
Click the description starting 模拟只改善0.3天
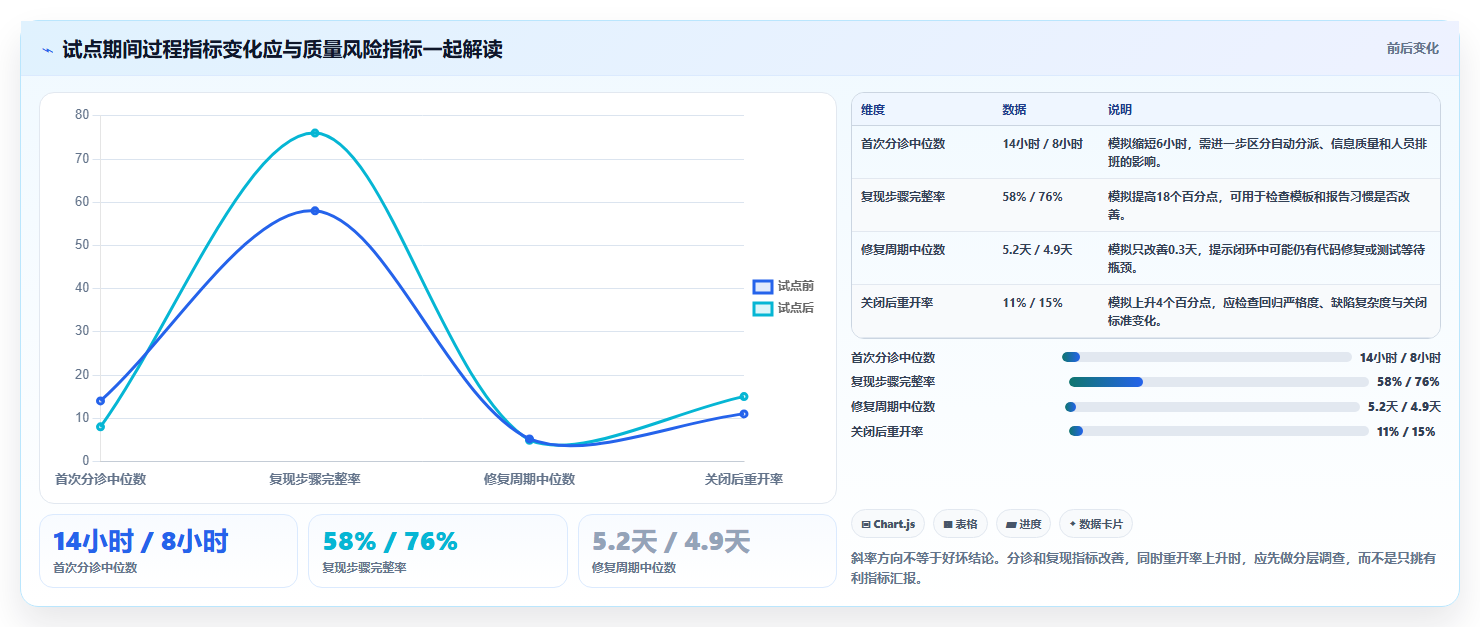pyautogui.click(x=1267, y=258)
